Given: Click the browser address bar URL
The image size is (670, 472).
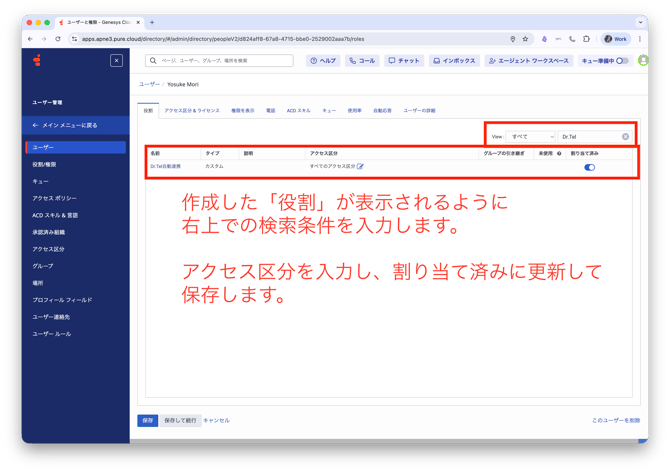Looking at the screenshot, I should (223, 39).
